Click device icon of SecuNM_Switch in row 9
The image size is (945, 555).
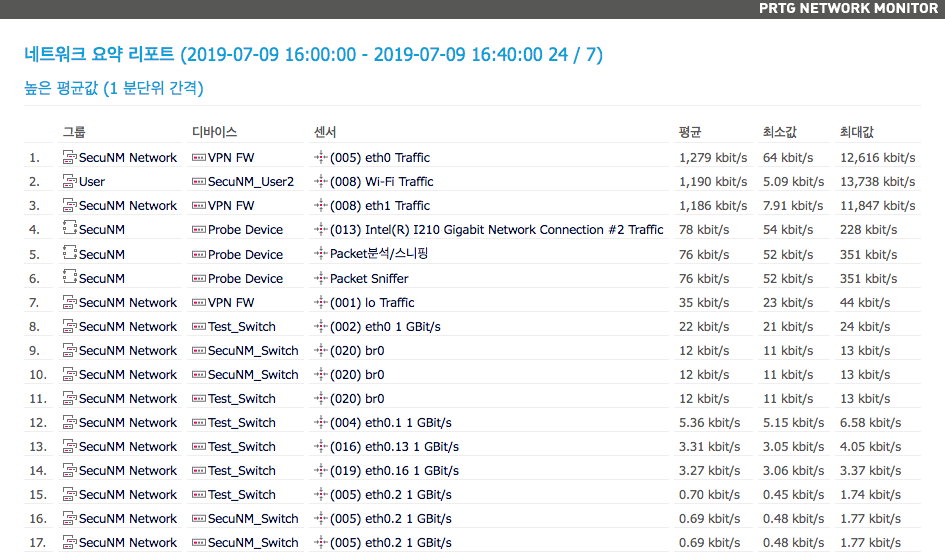click(199, 351)
